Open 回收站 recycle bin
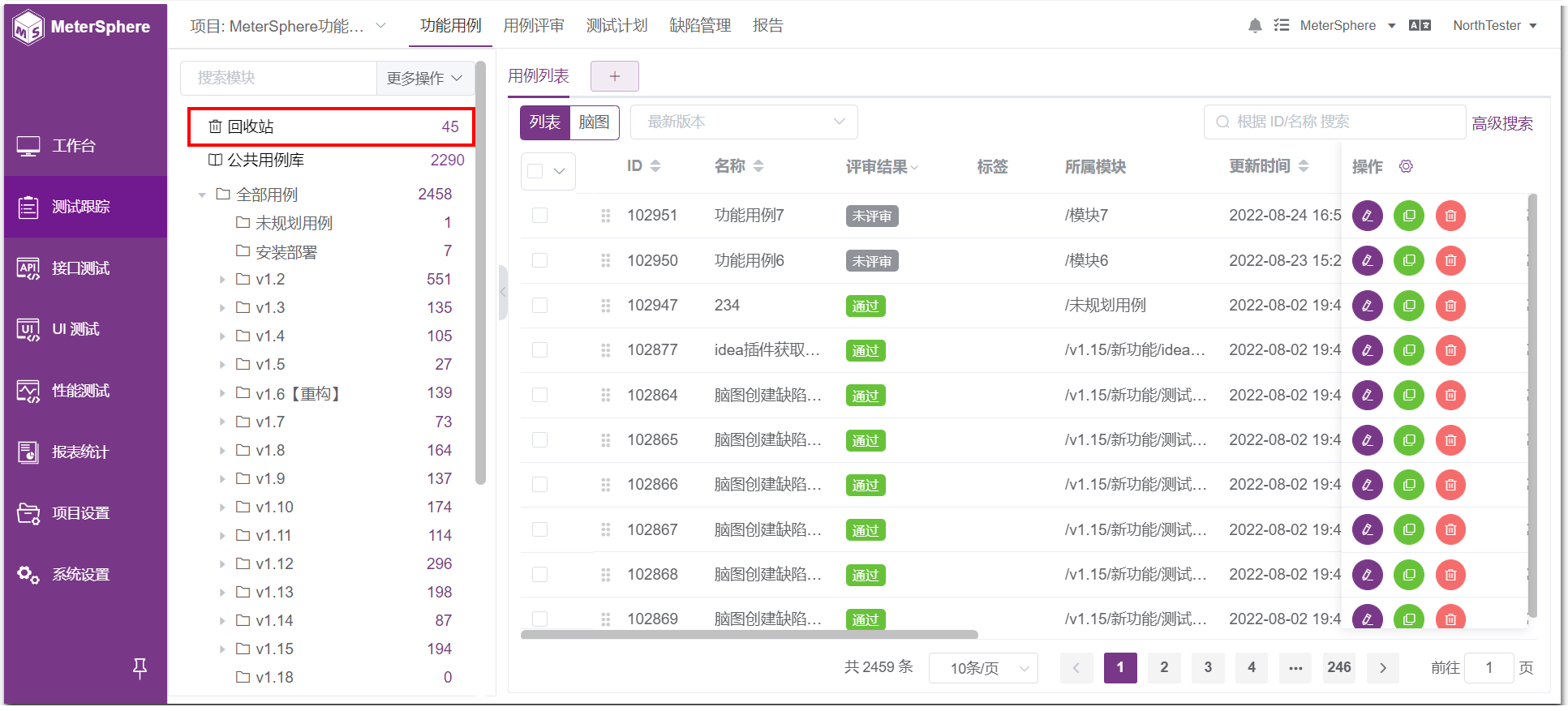The width and height of the screenshot is (1568, 711). [331, 127]
